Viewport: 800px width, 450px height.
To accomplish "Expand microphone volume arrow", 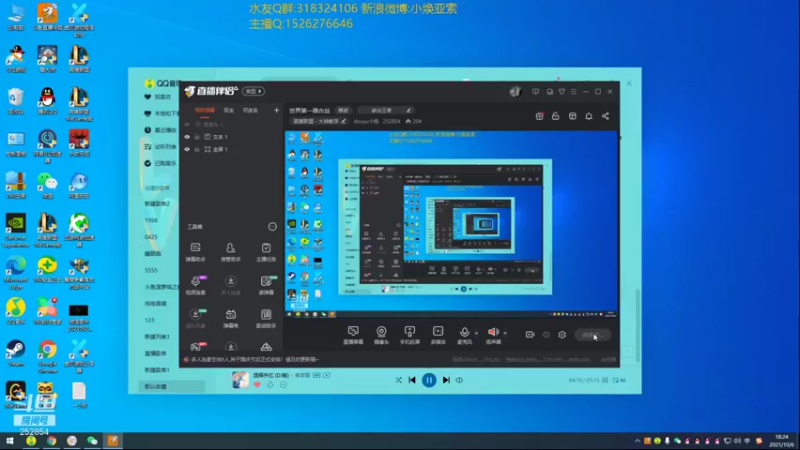I will [477, 333].
